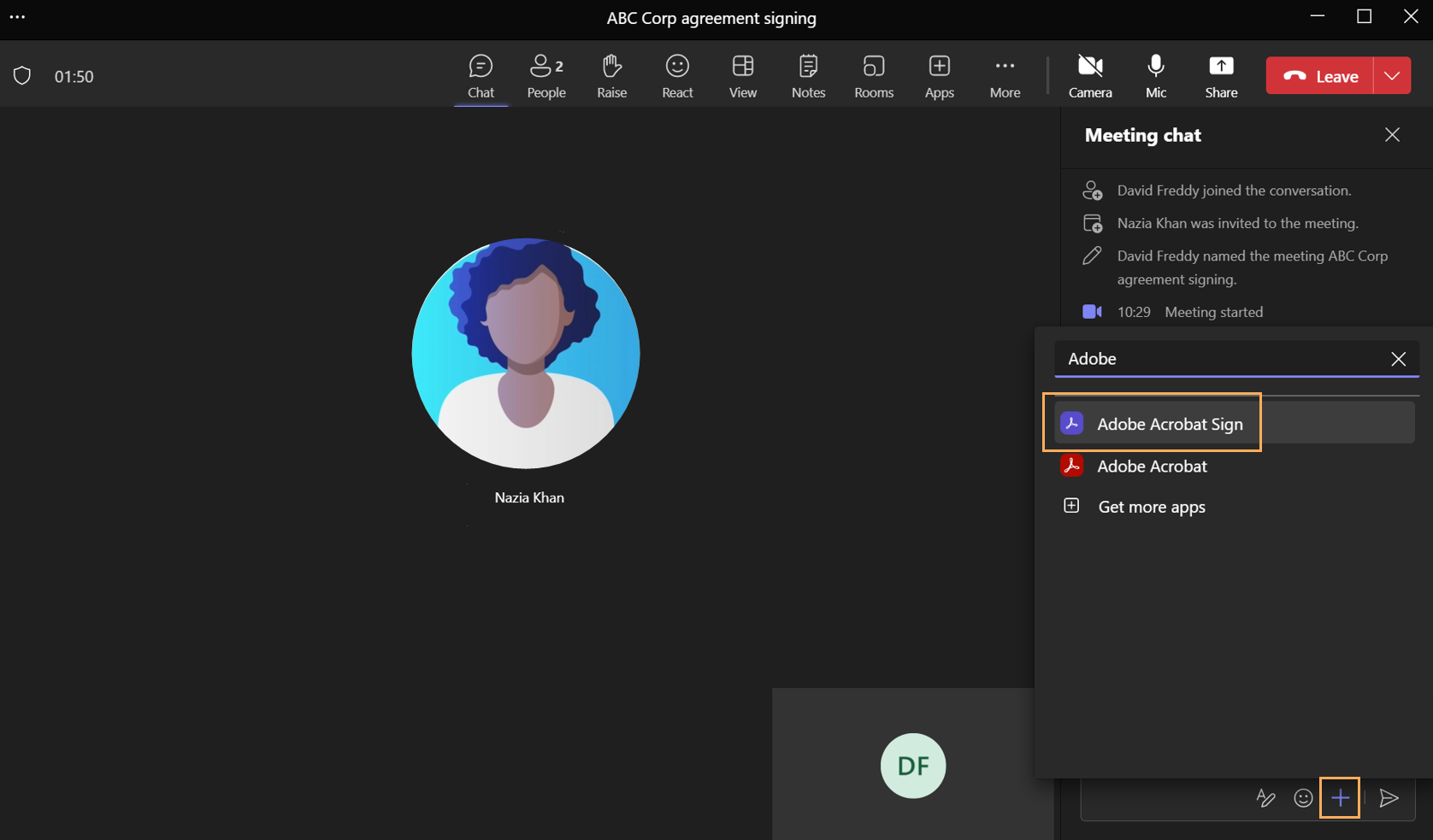Share your screen content
The height and width of the screenshot is (840, 1433).
click(1221, 77)
